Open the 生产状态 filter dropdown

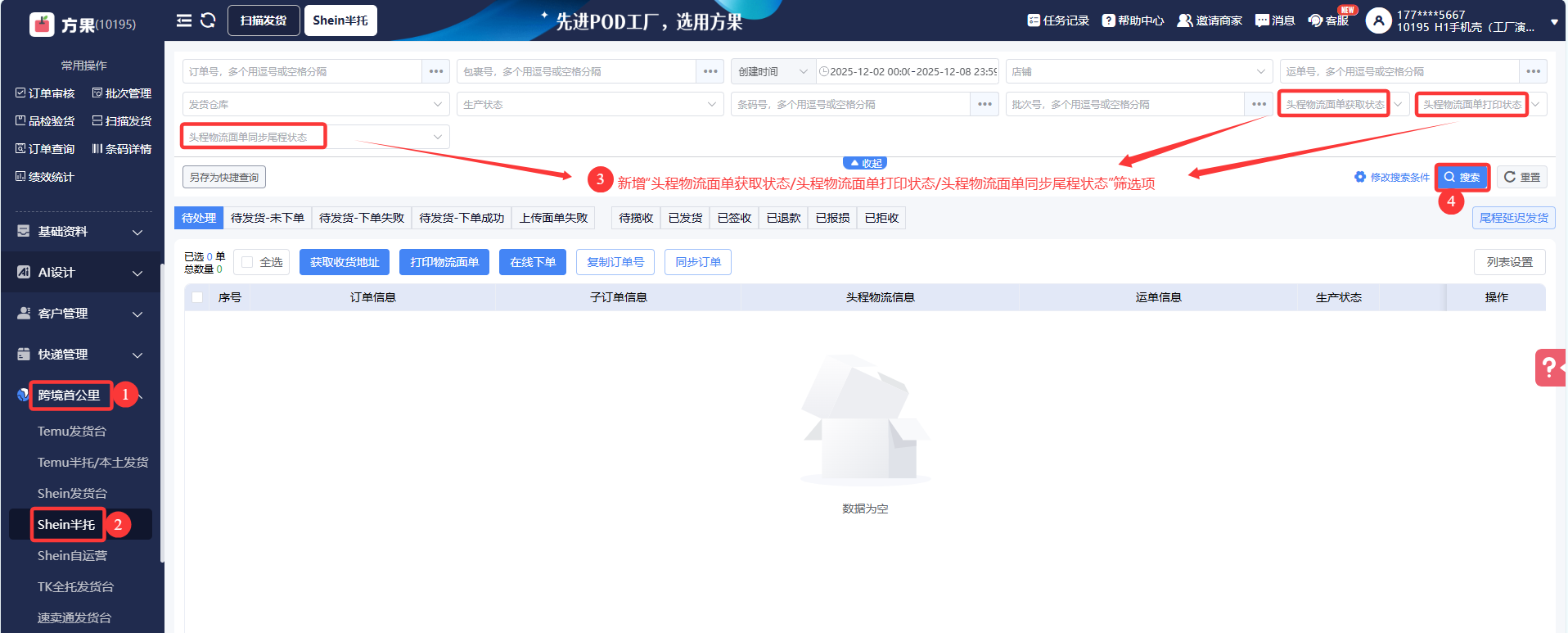tap(590, 104)
